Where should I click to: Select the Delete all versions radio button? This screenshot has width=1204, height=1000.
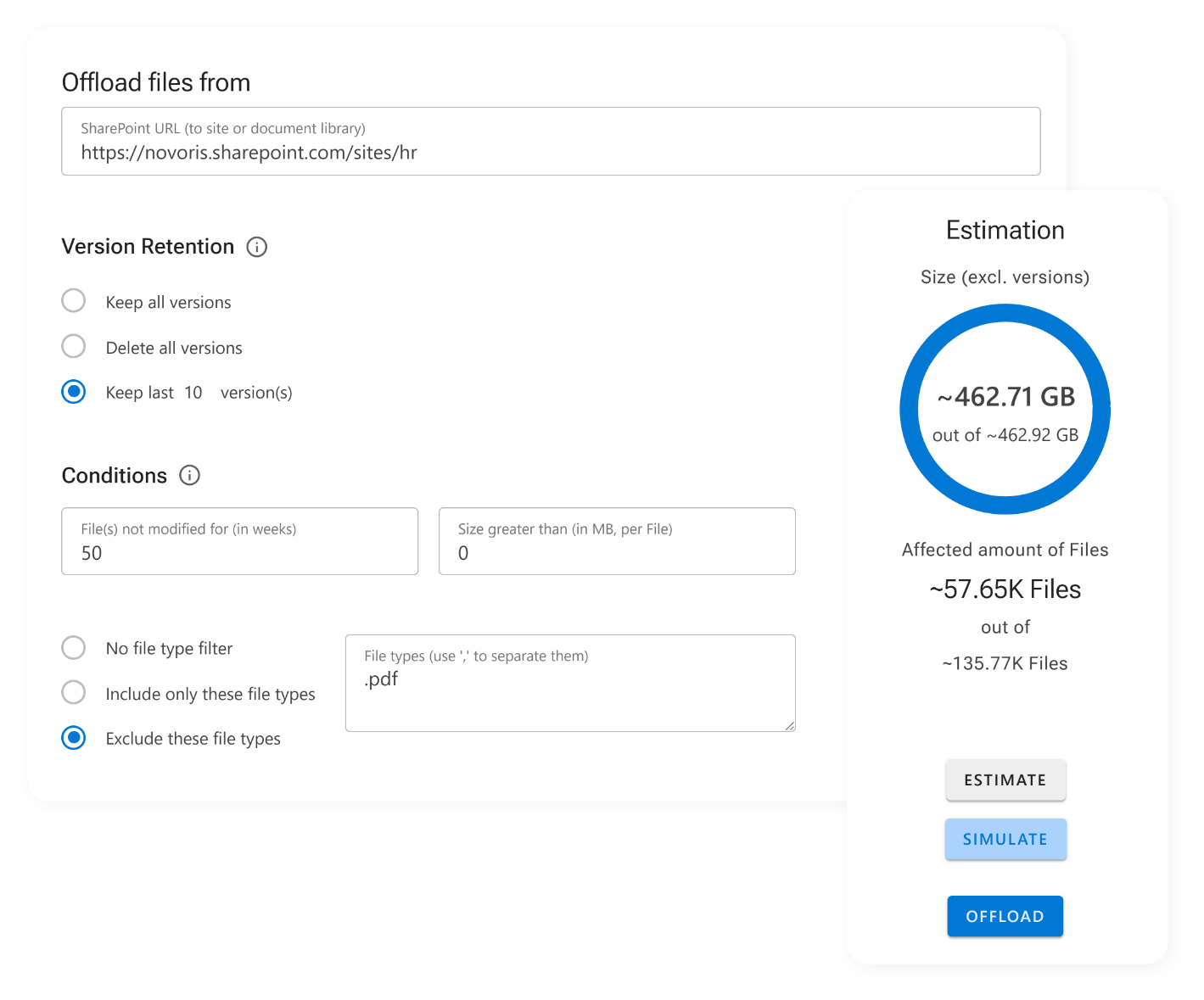coord(74,347)
